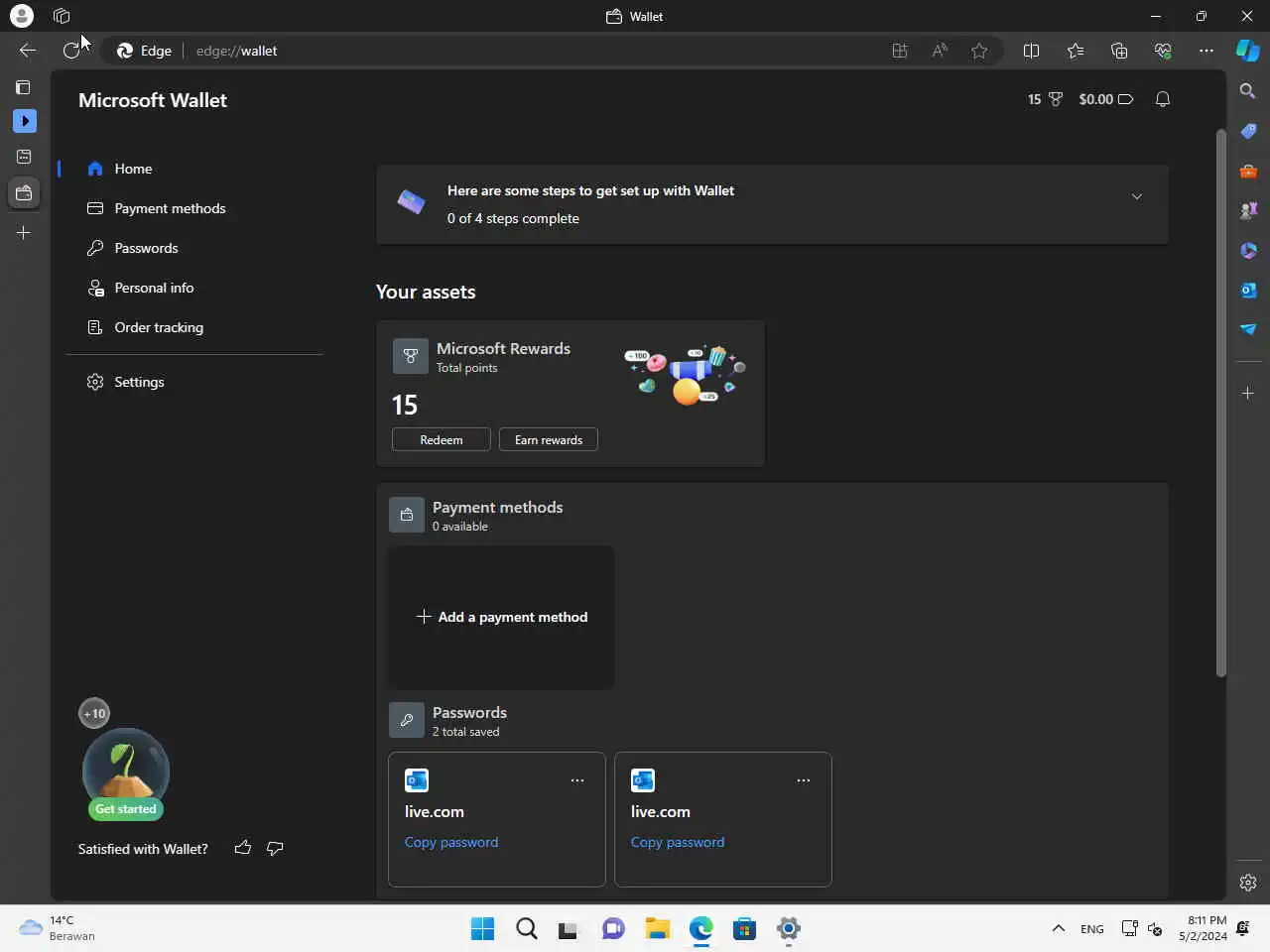Screen dimensions: 1270x952
Task: Add this page to favorites star
Action: (x=979, y=51)
